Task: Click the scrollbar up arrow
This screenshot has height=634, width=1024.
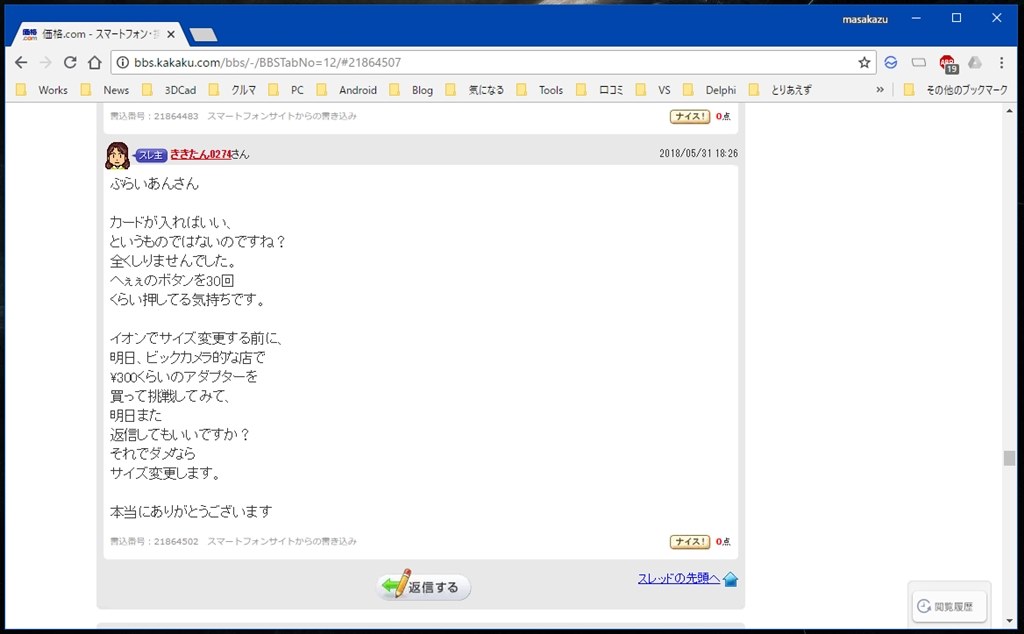Action: 1010,112
